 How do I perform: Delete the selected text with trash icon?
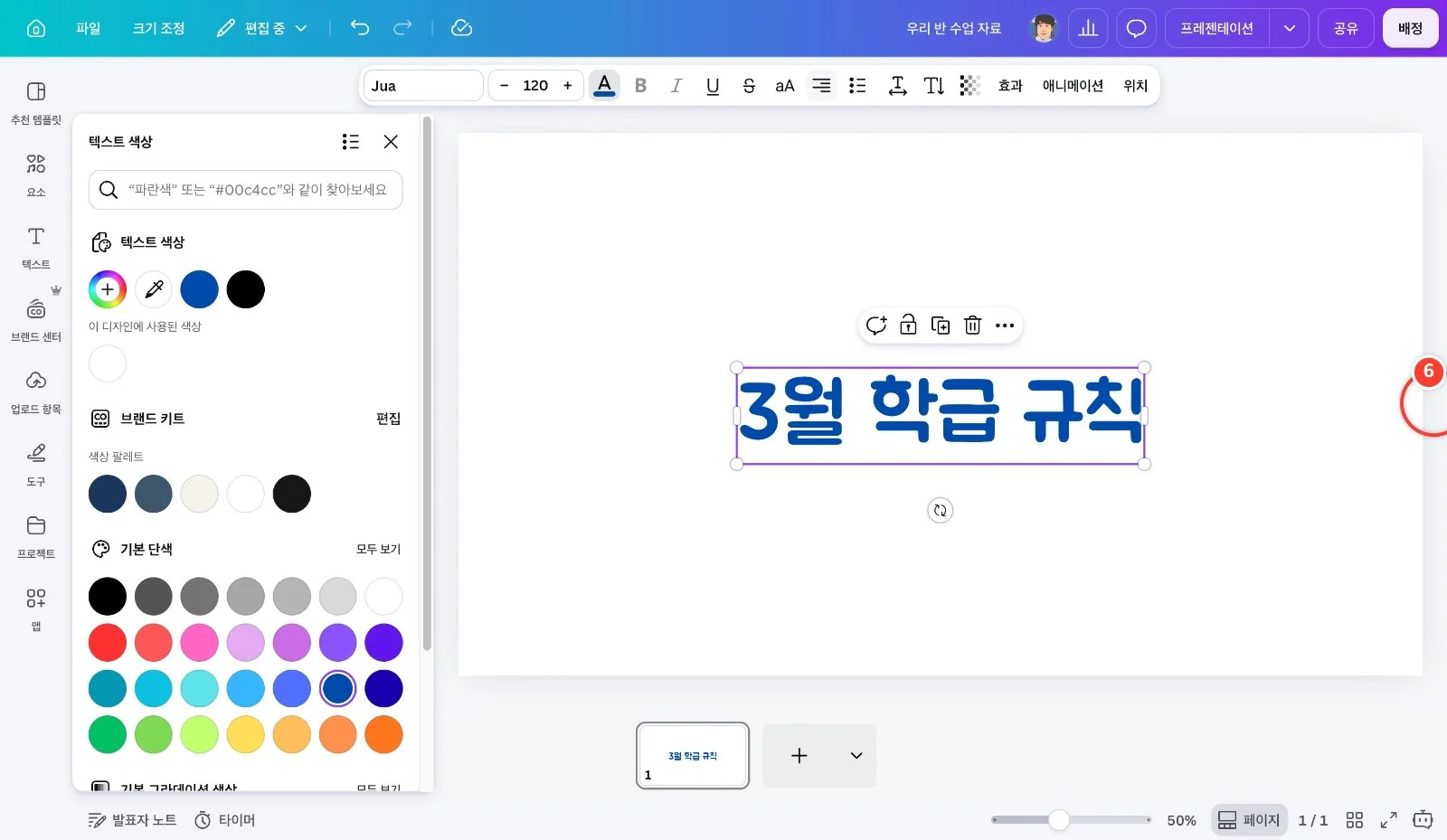point(972,326)
